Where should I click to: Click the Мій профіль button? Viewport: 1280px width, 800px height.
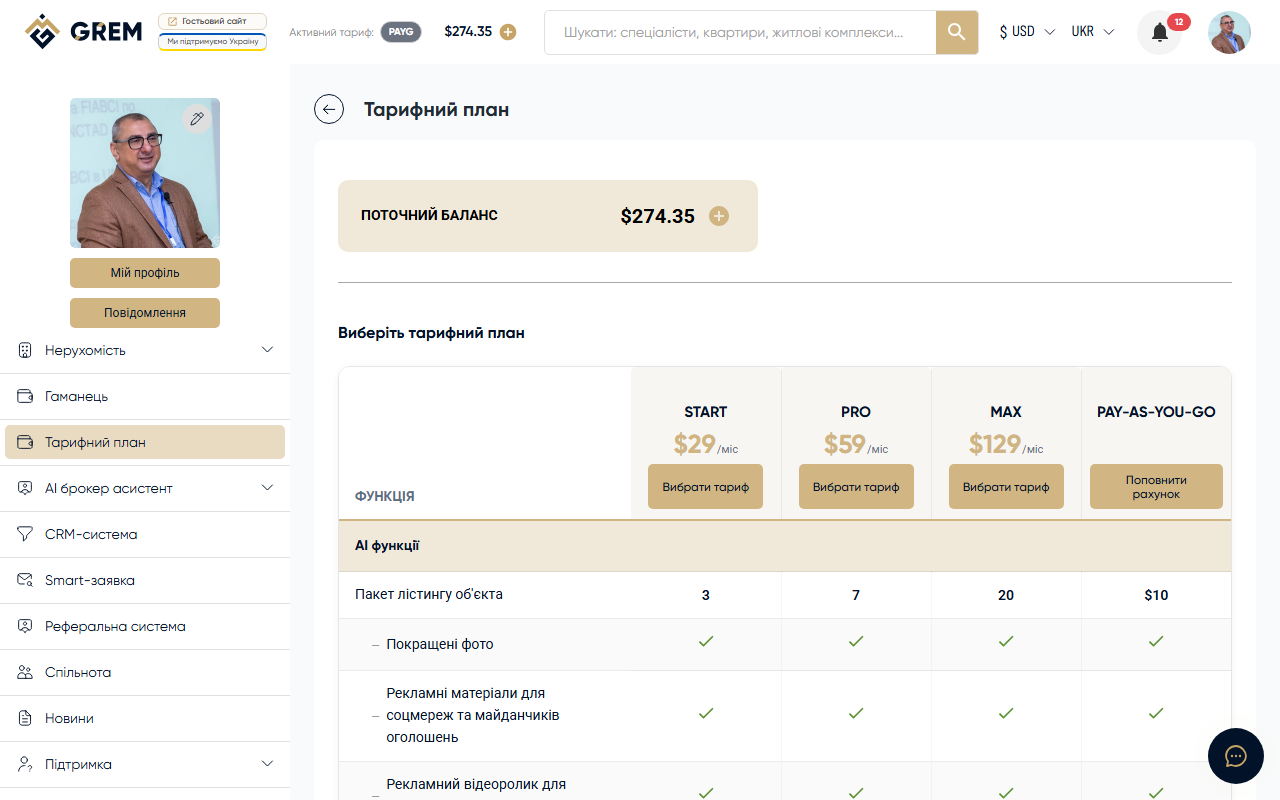[145, 273]
